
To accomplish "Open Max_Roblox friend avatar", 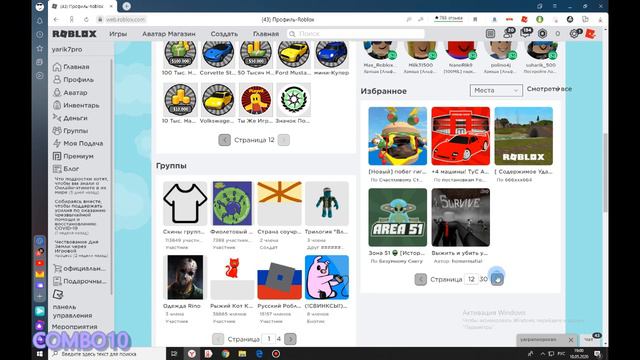I will click(380, 50).
